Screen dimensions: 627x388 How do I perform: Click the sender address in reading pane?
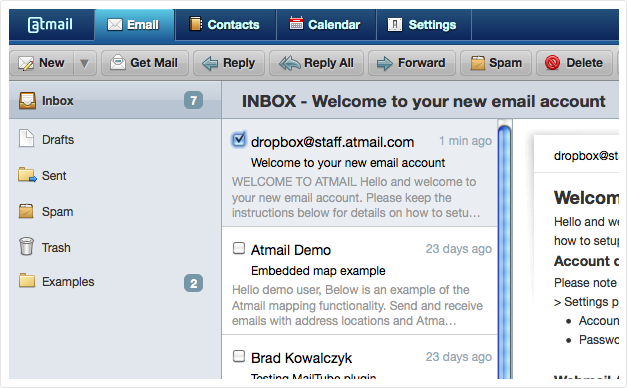click(586, 156)
